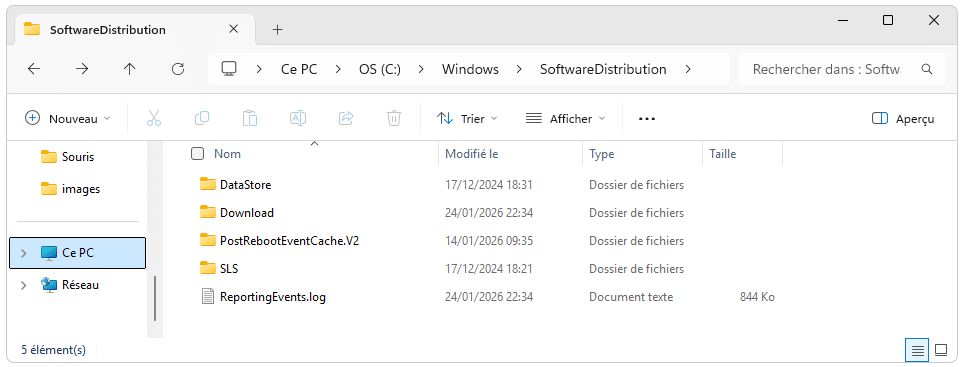Image resolution: width=964 pixels, height=367 pixels.
Task: Toggle the Aperçu preview pane
Action: (x=903, y=119)
